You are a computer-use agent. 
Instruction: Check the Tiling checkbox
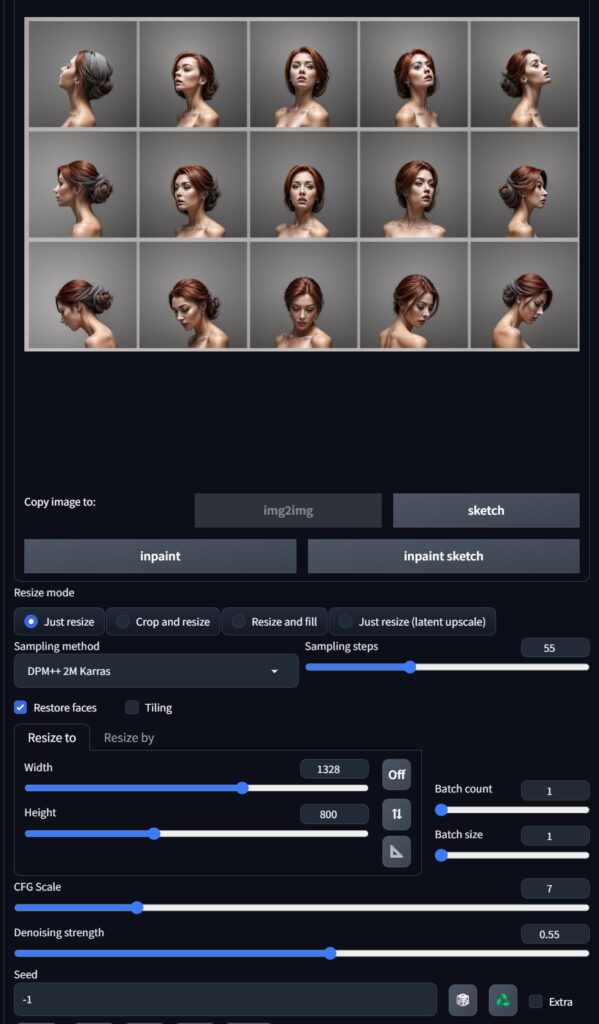132,707
